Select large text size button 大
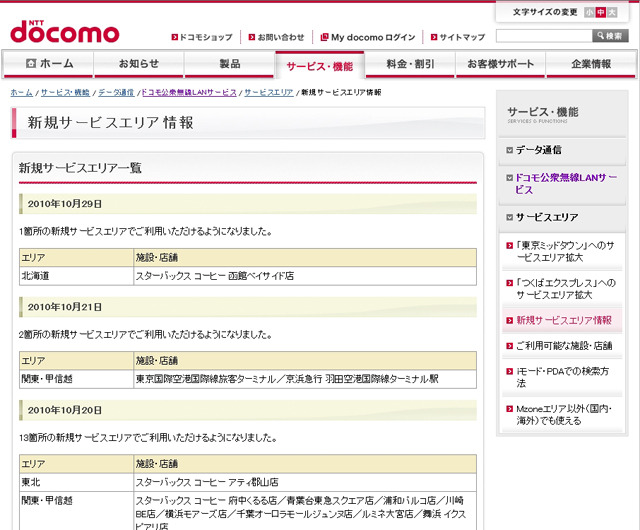This screenshot has width=640, height=530. coord(612,12)
